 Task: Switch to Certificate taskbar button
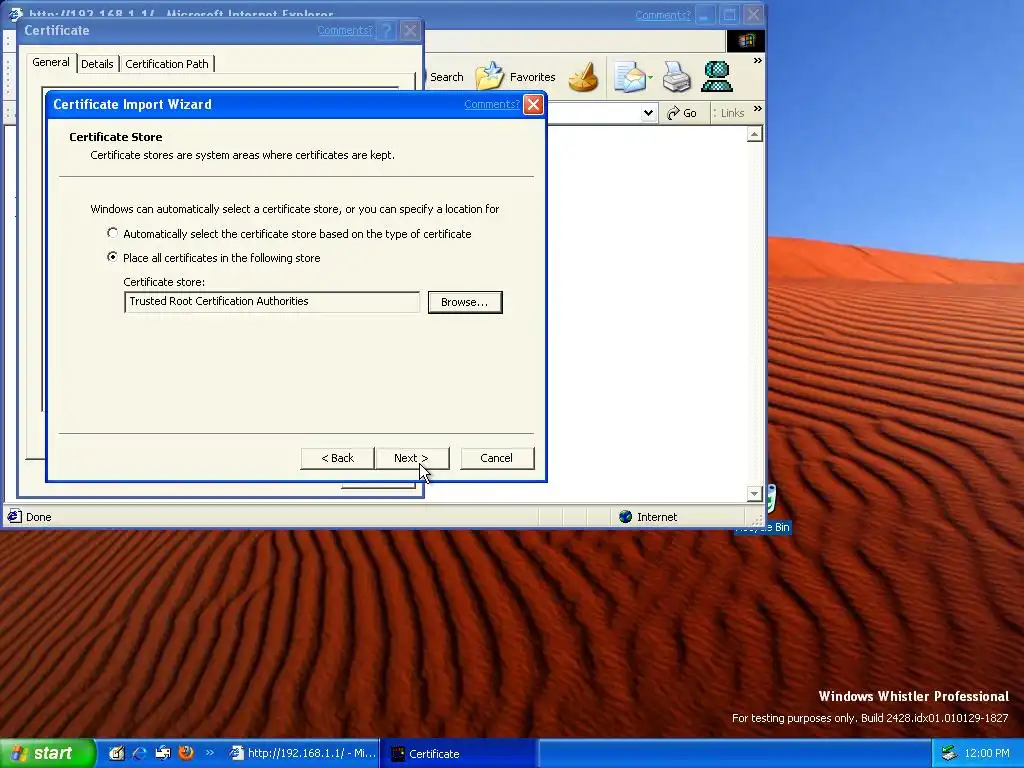[459, 753]
